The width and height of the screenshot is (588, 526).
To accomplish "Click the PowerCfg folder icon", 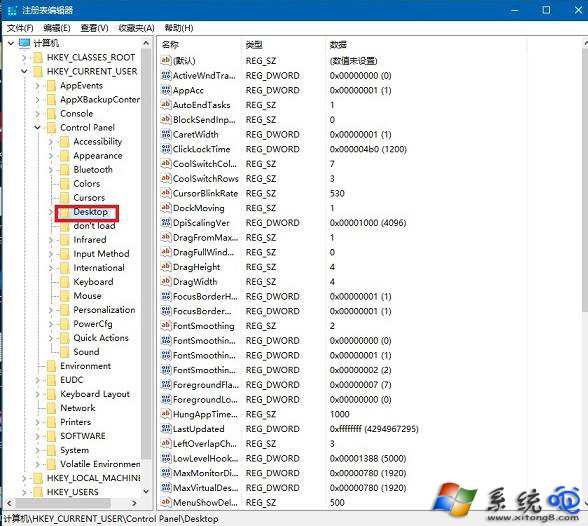I will [x=65, y=324].
